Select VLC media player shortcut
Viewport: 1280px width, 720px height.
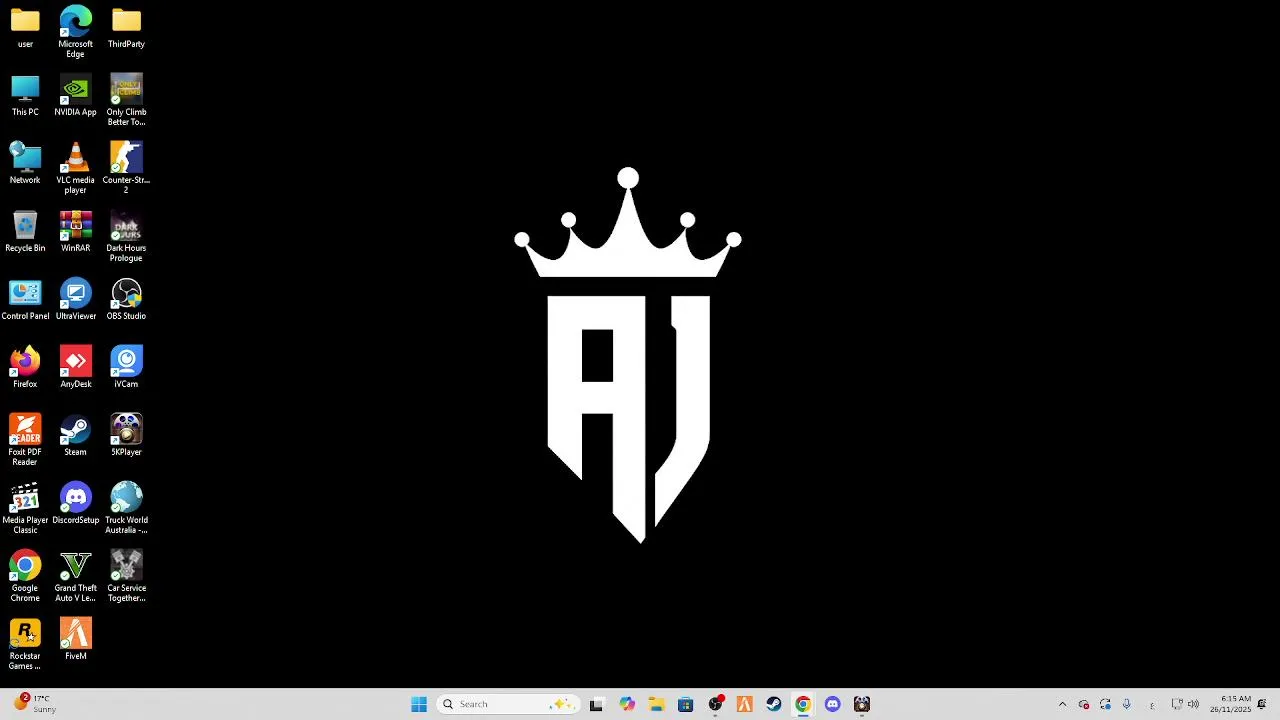pos(75,168)
